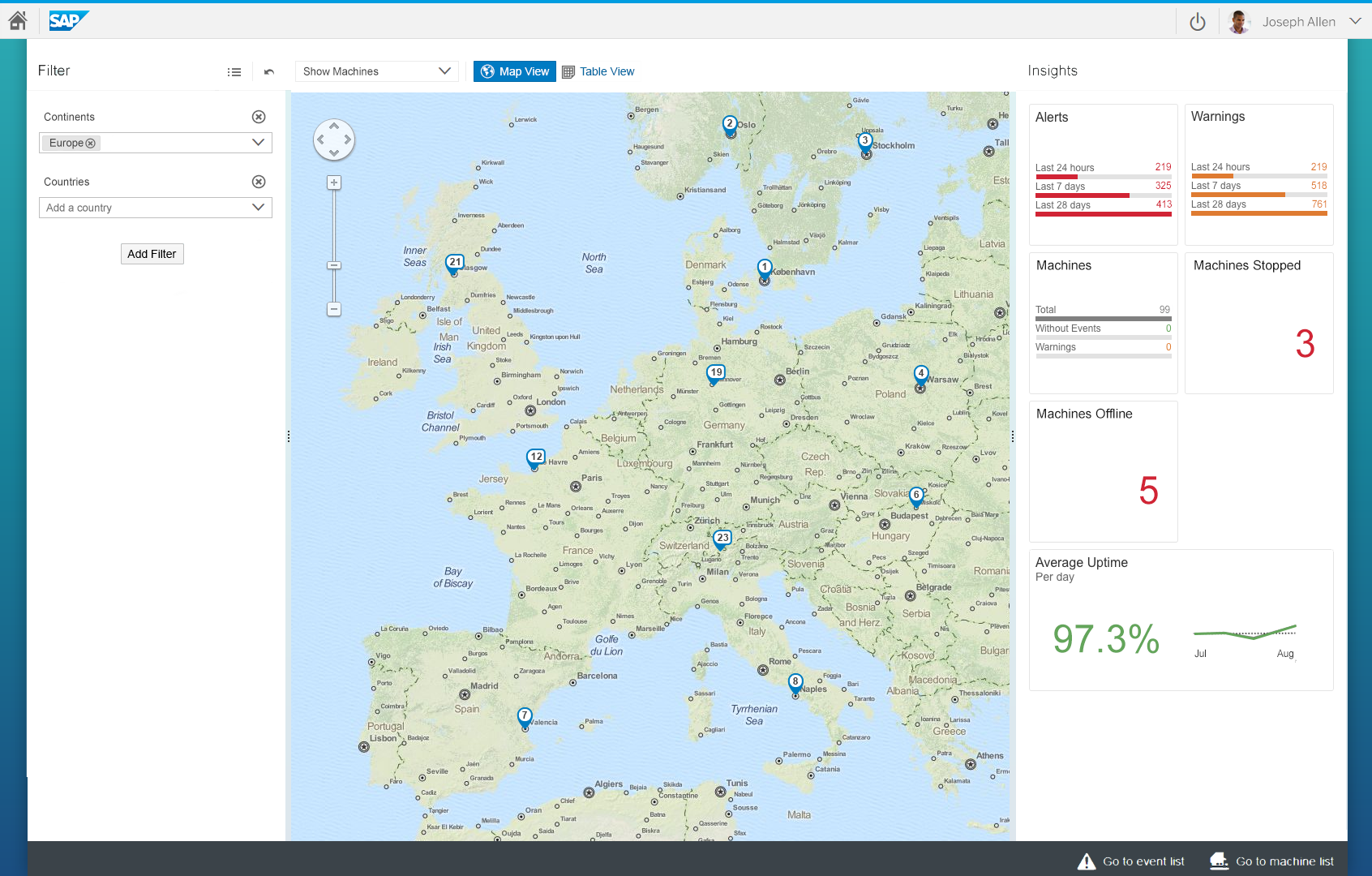The height and width of the screenshot is (876, 1372).
Task: Click the right panel splitter handle
Action: pyautogui.click(x=1013, y=436)
